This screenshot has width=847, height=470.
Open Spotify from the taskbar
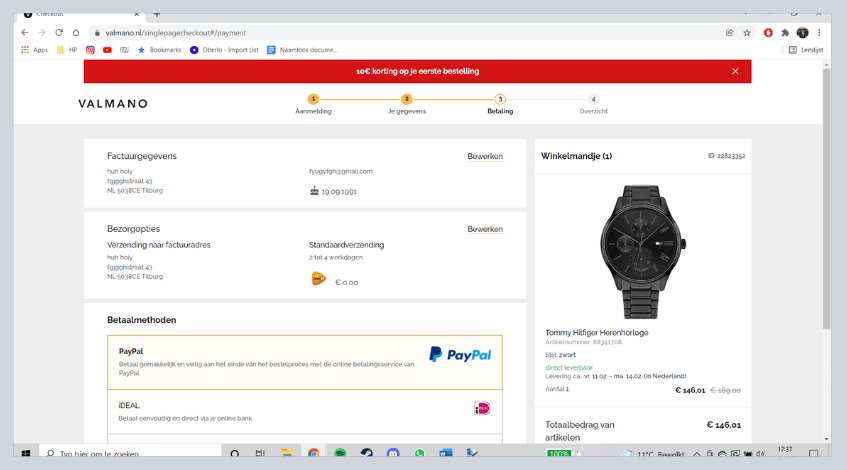(340, 453)
